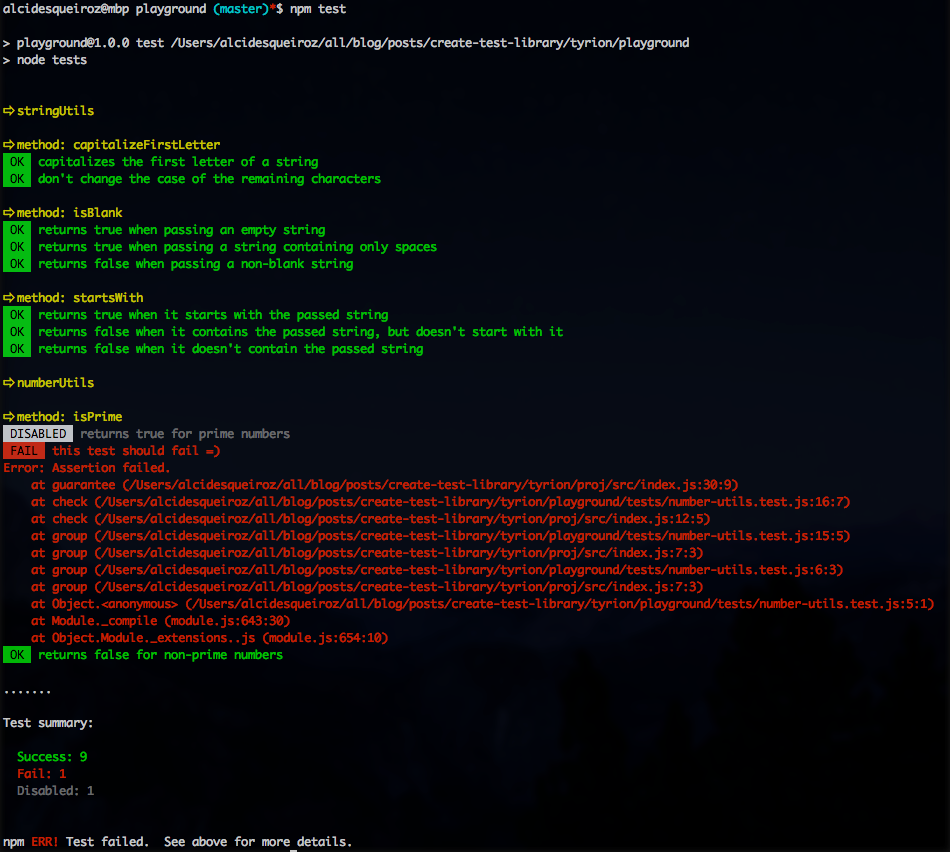Click the red FAIL badge on failing test
The image size is (950, 852).
(24, 450)
